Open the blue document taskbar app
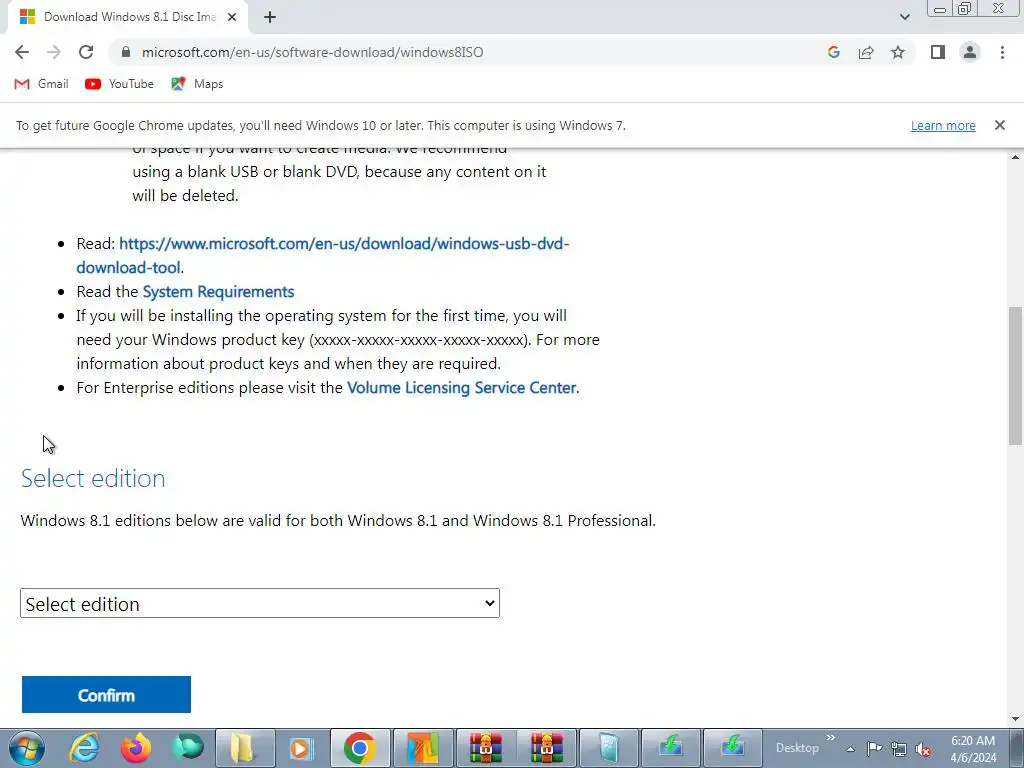Screen dimensions: 1024x768 tap(609, 748)
